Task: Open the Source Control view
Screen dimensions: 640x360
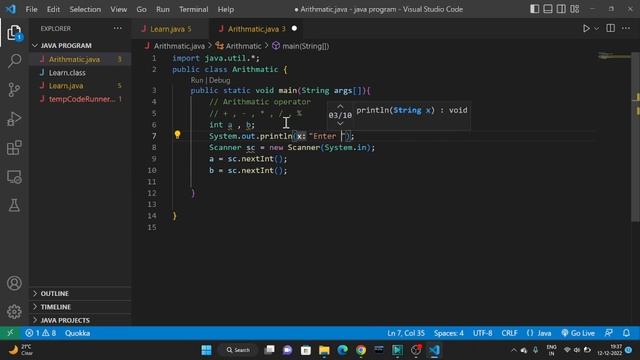Action: pyautogui.click(x=14, y=90)
